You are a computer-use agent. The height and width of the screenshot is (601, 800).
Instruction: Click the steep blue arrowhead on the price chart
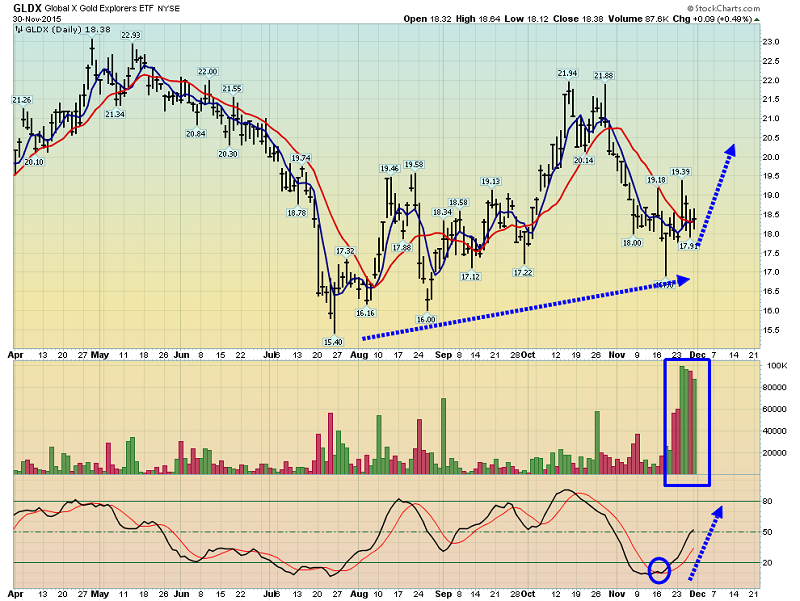pos(729,150)
